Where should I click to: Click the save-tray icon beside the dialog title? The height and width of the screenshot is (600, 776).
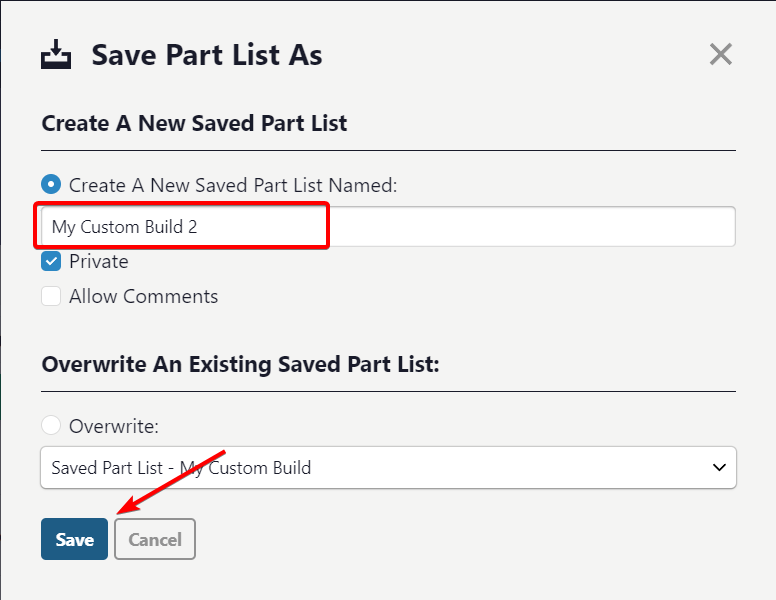tap(57, 54)
